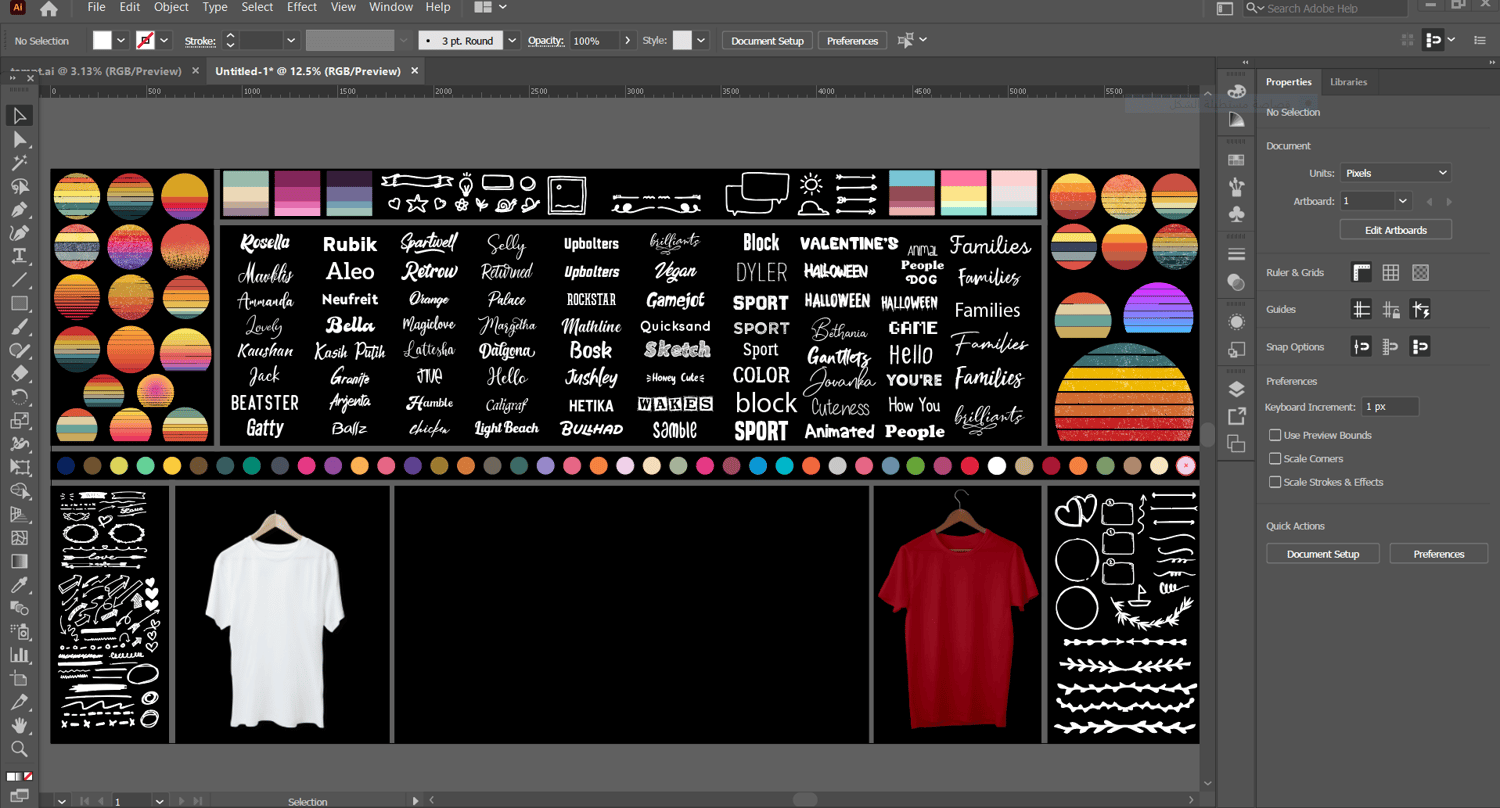Toggle Show Transparency Grid

click(x=1420, y=272)
